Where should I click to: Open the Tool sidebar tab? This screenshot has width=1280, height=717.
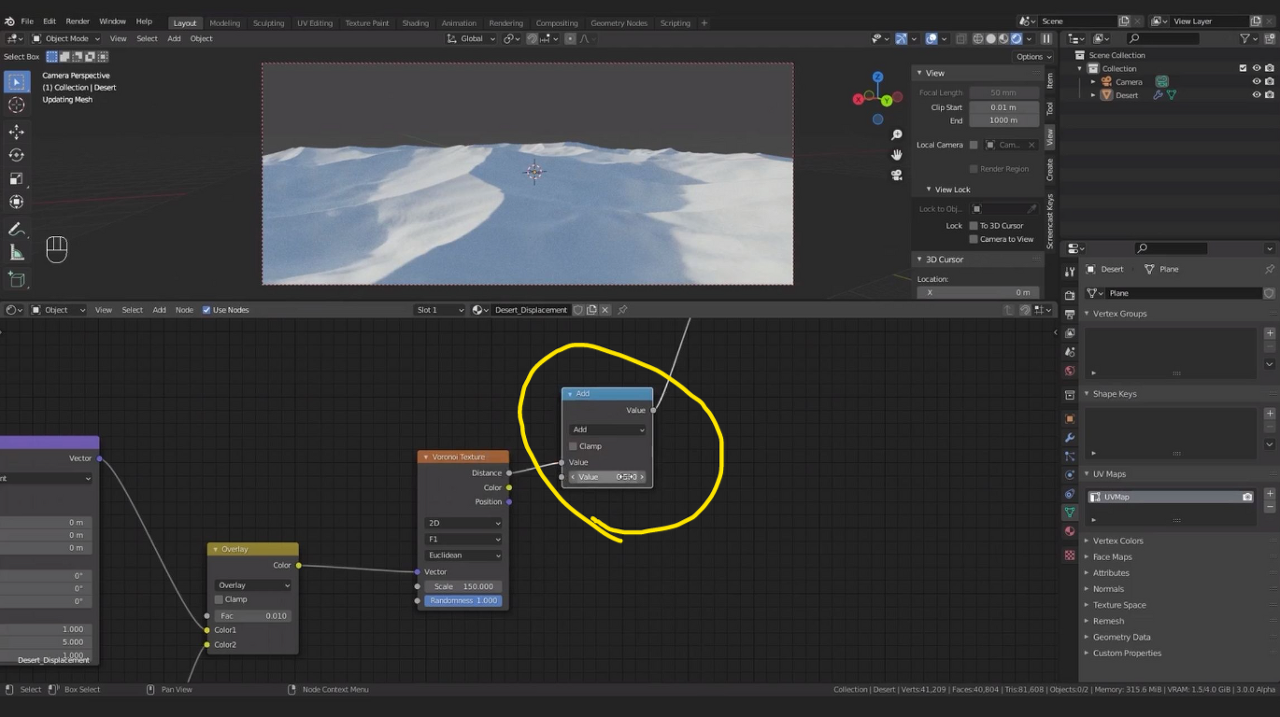1050,108
